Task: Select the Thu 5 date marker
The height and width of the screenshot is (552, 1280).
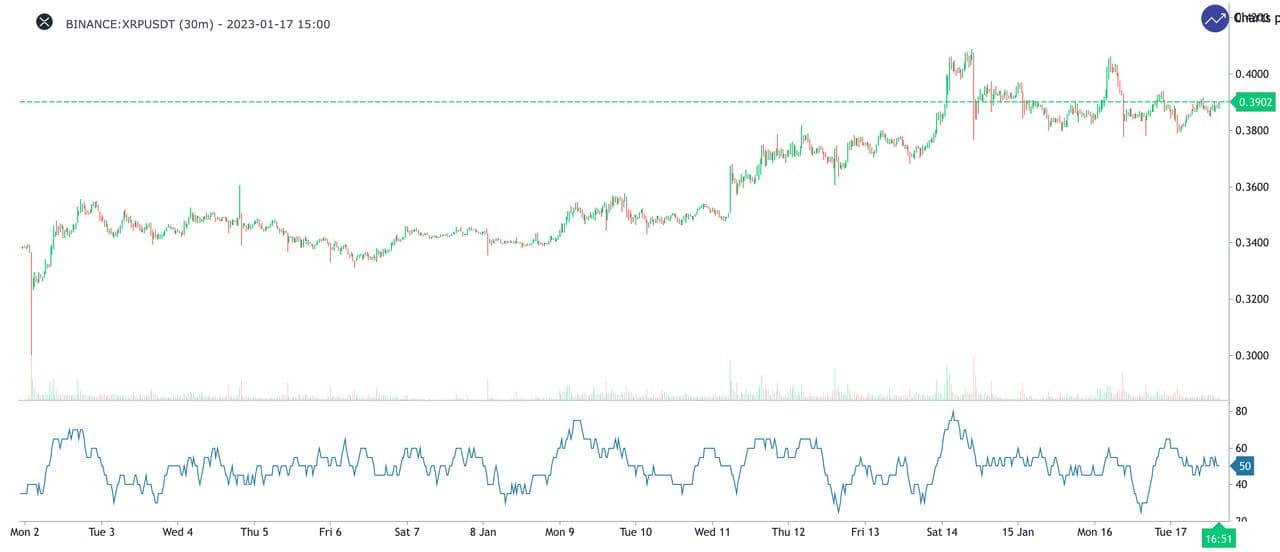Action: (x=254, y=533)
